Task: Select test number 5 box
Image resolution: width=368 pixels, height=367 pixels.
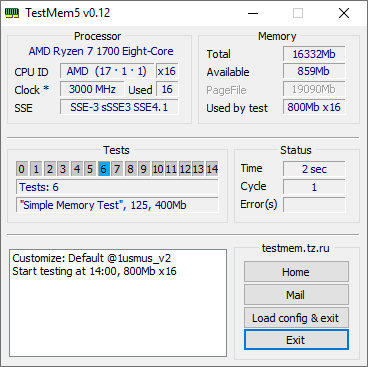Action: [90, 169]
